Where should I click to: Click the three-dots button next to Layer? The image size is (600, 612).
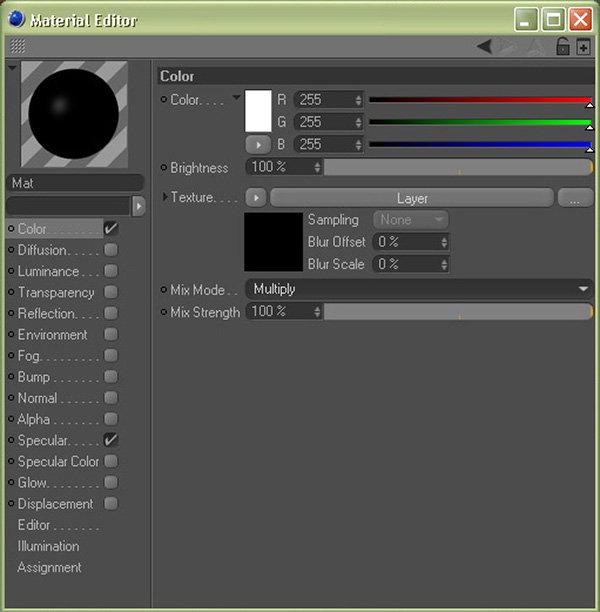(575, 198)
